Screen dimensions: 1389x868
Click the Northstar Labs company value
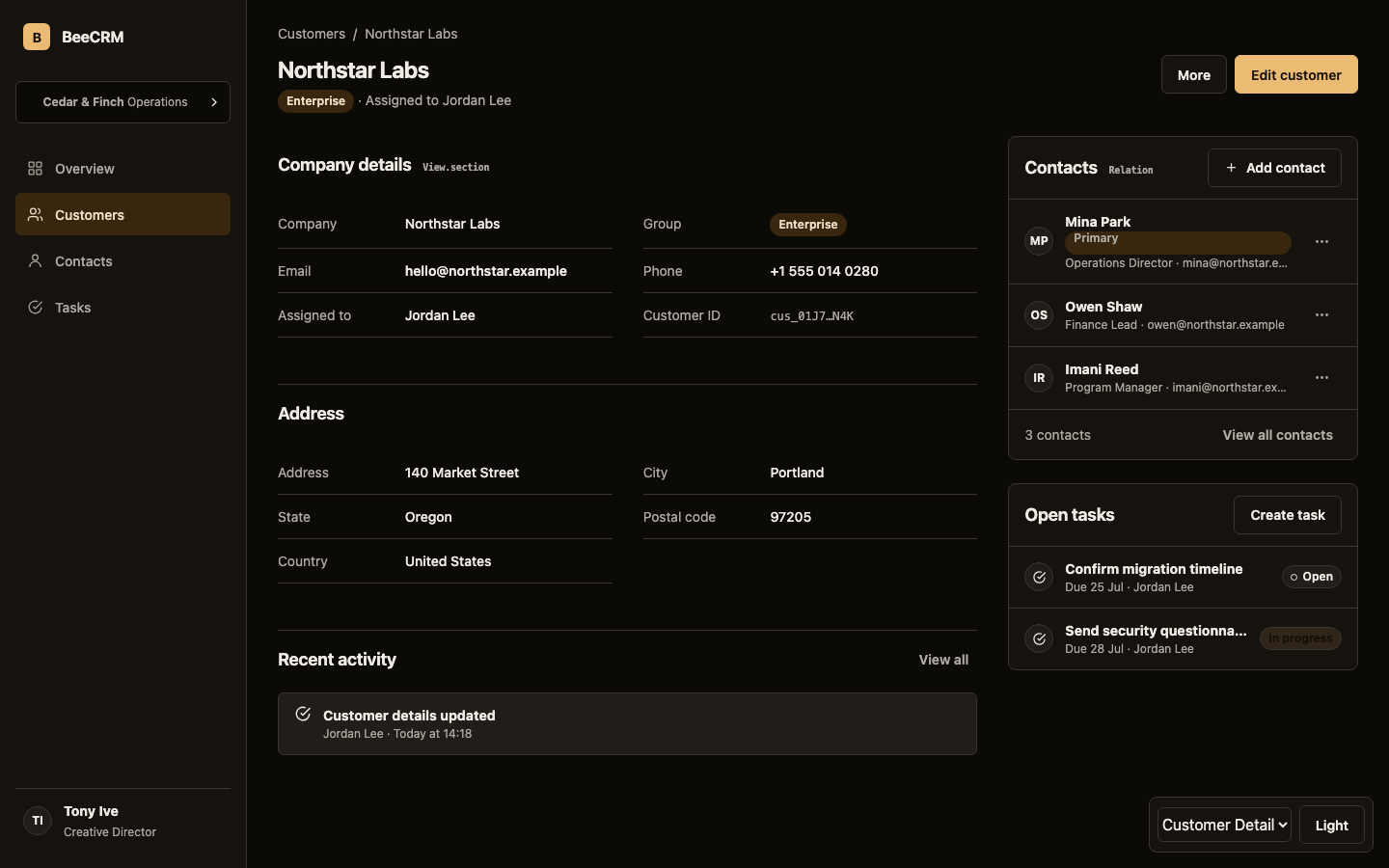pos(452,224)
